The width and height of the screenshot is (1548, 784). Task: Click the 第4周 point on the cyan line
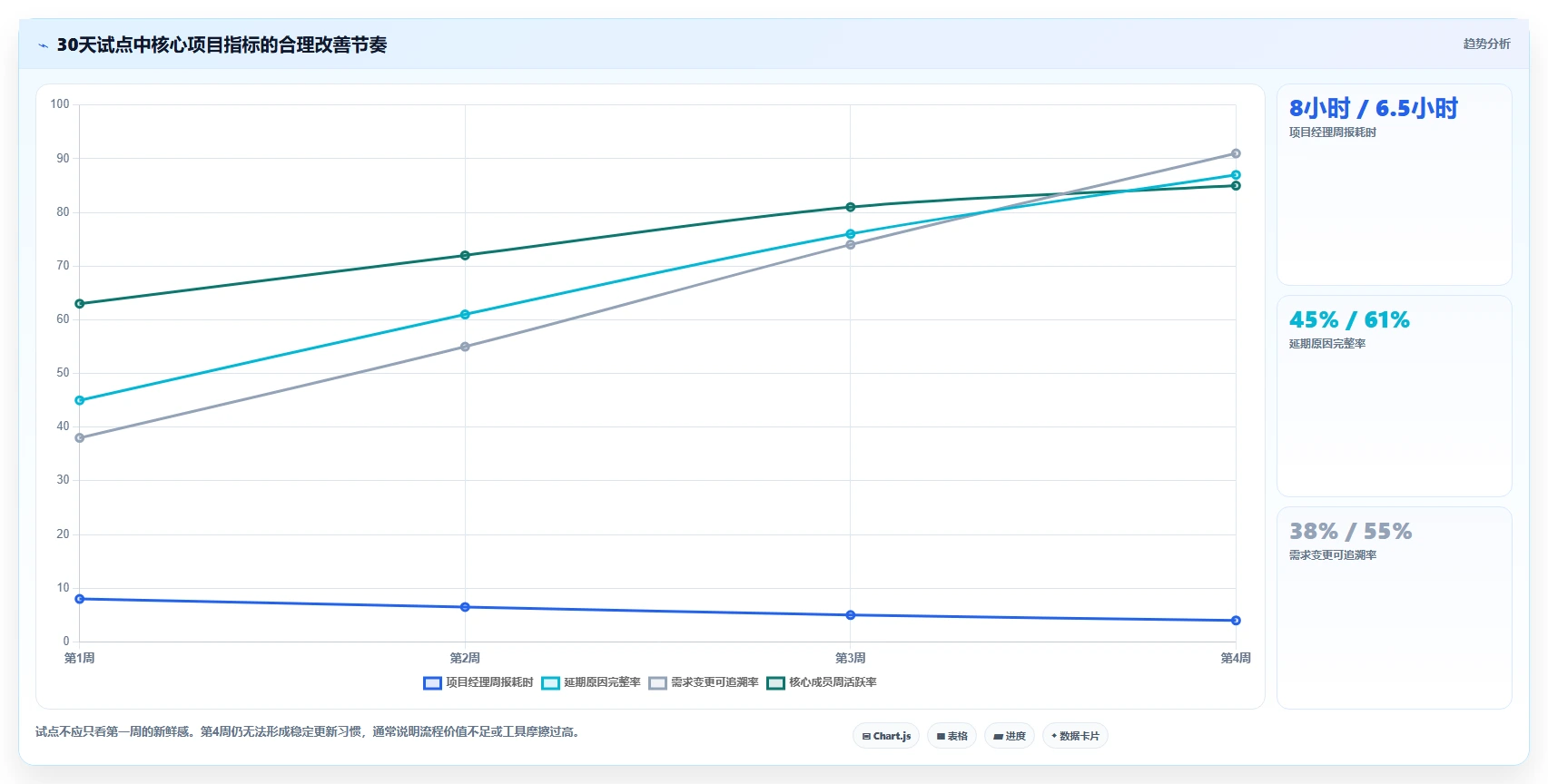click(1236, 175)
